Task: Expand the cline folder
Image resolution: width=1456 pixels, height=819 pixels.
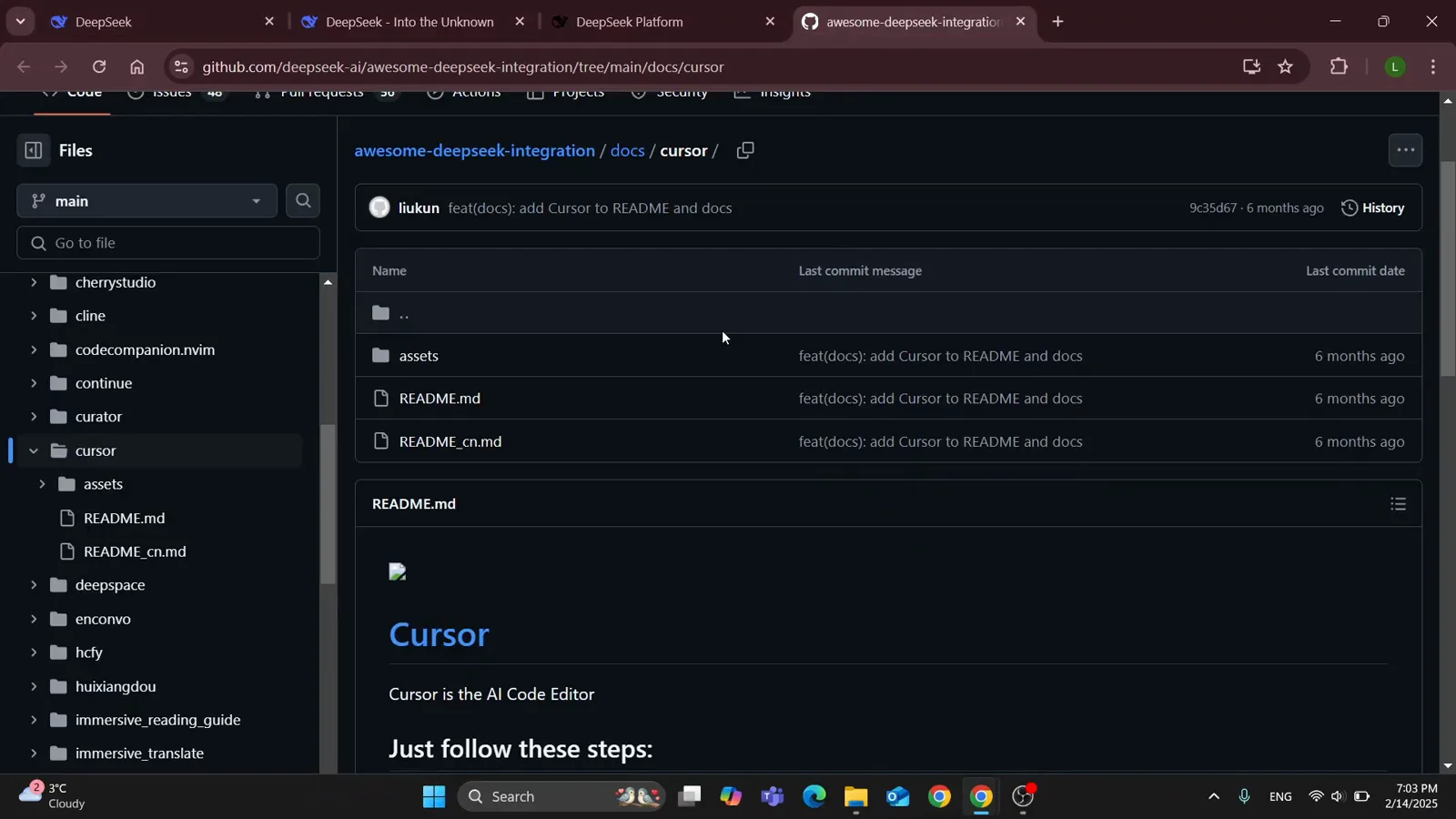Action: (34, 316)
